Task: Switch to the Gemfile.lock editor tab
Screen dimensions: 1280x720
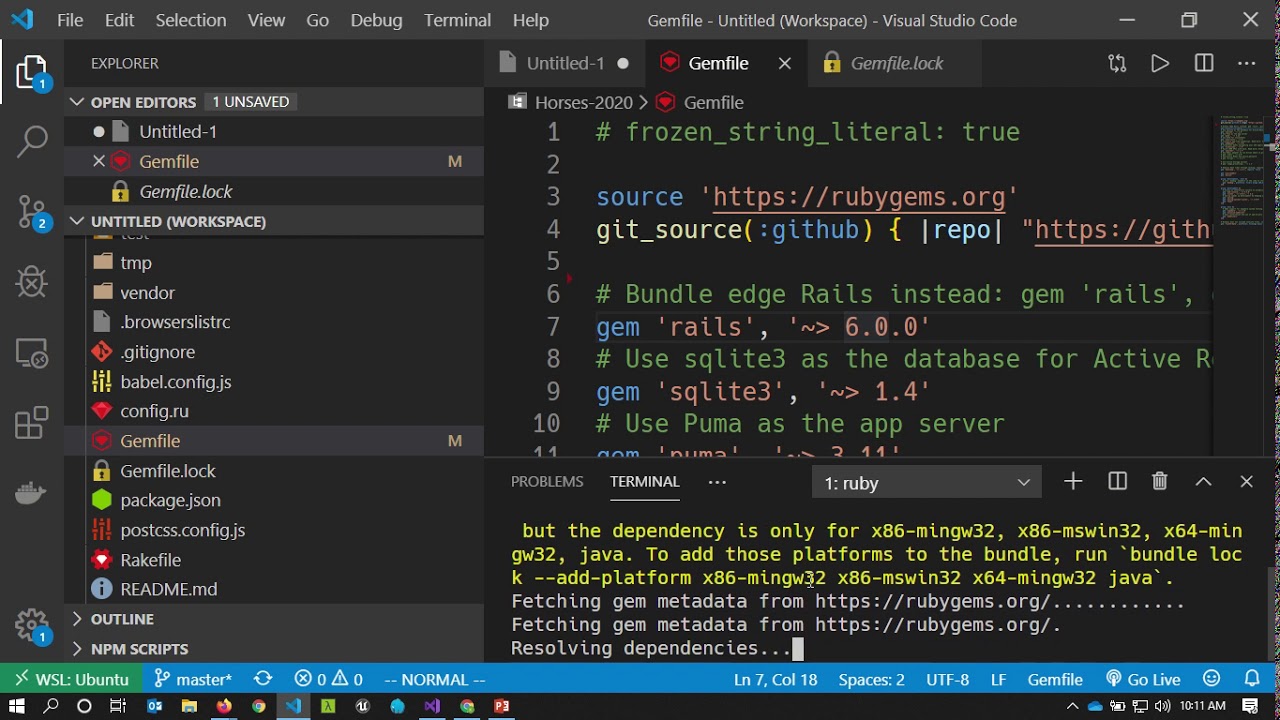Action: pos(897,63)
